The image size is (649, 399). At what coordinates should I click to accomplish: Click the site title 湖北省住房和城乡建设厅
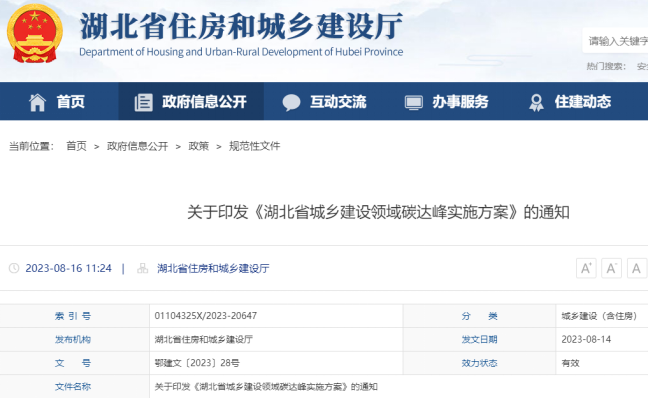click(241, 26)
